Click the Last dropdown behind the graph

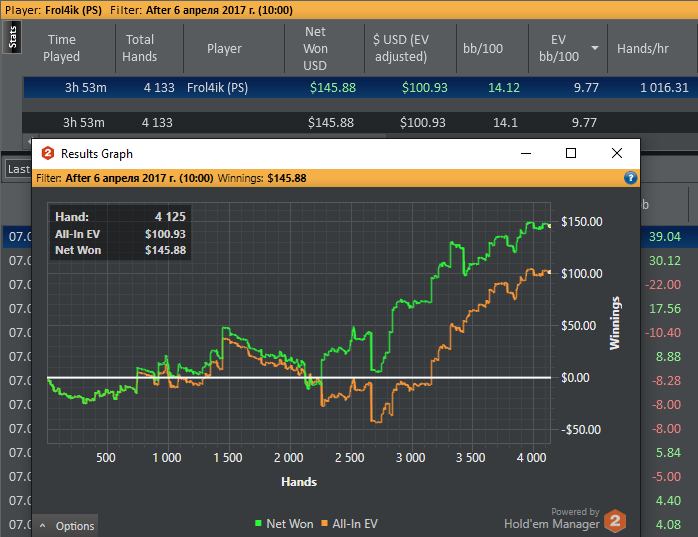click(x=18, y=169)
